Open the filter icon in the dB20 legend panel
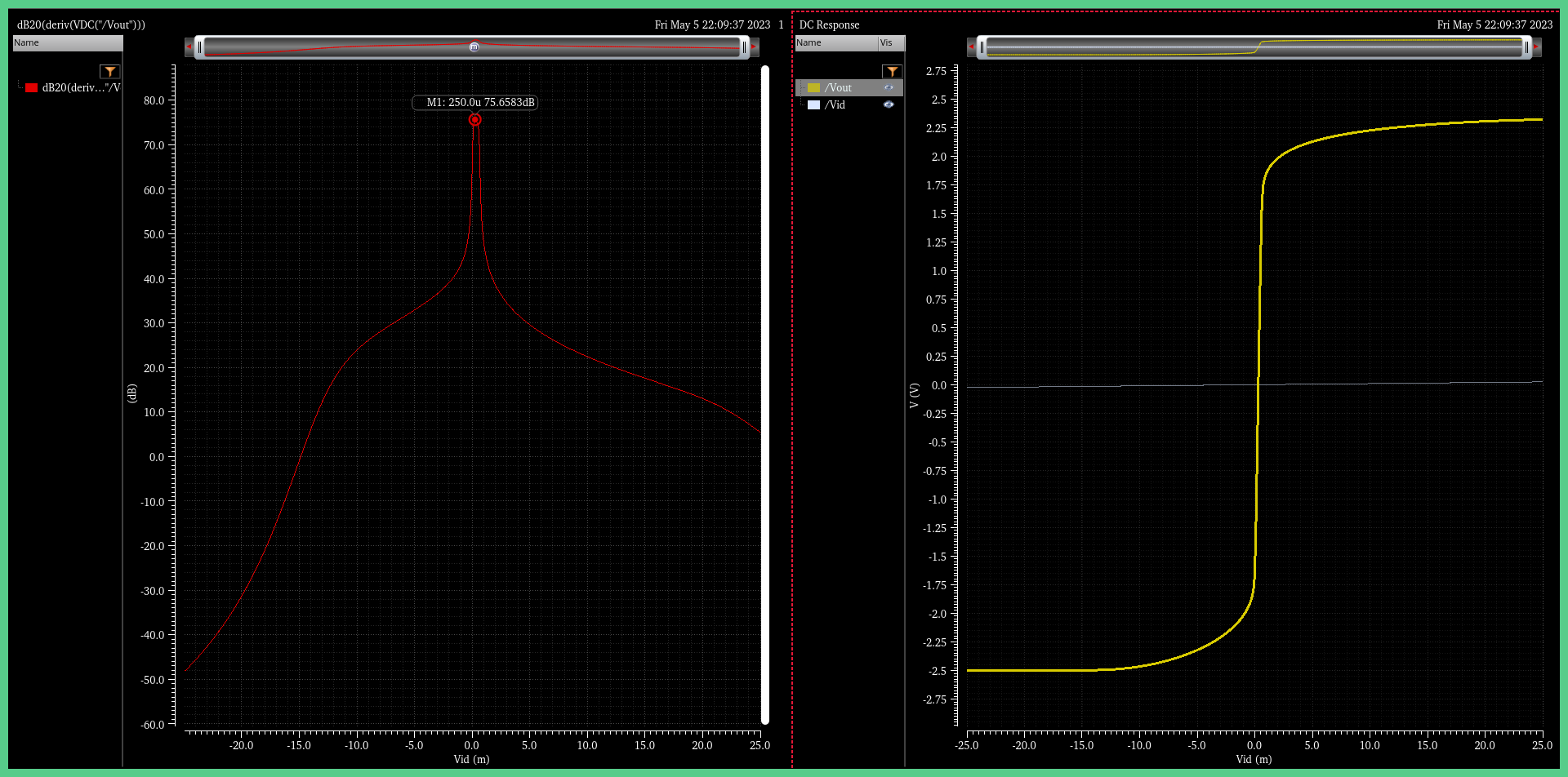This screenshot has height=777, width=1568. (x=110, y=72)
